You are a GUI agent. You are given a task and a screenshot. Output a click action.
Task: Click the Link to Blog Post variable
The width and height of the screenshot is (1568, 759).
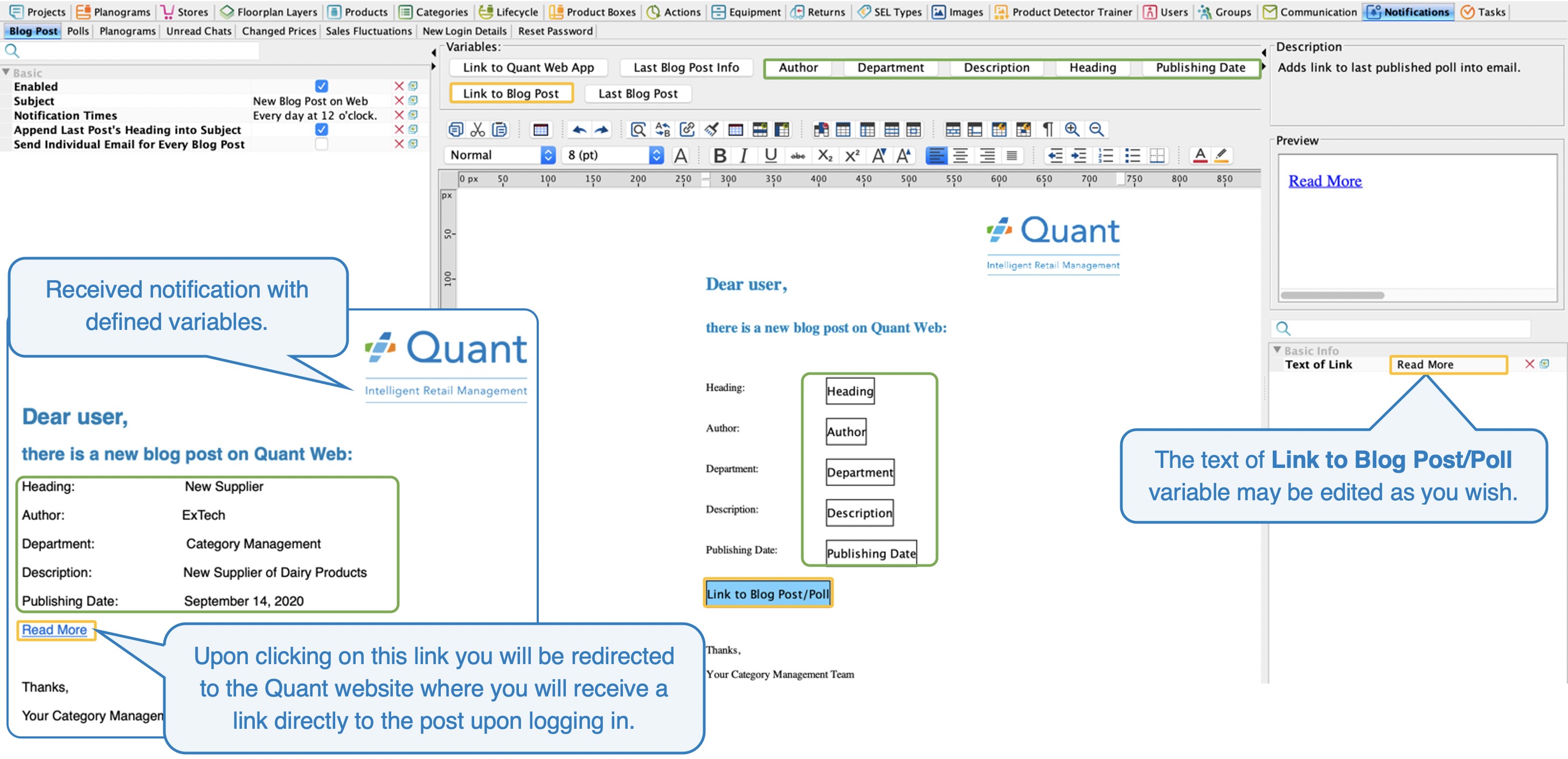511,93
